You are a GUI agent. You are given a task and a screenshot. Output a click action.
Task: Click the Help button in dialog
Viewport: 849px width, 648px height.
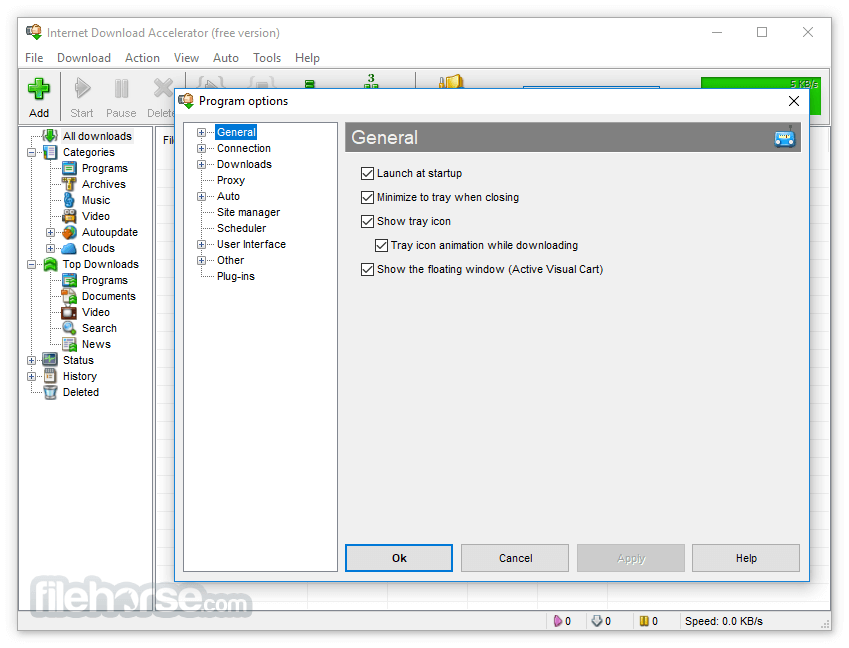point(746,558)
